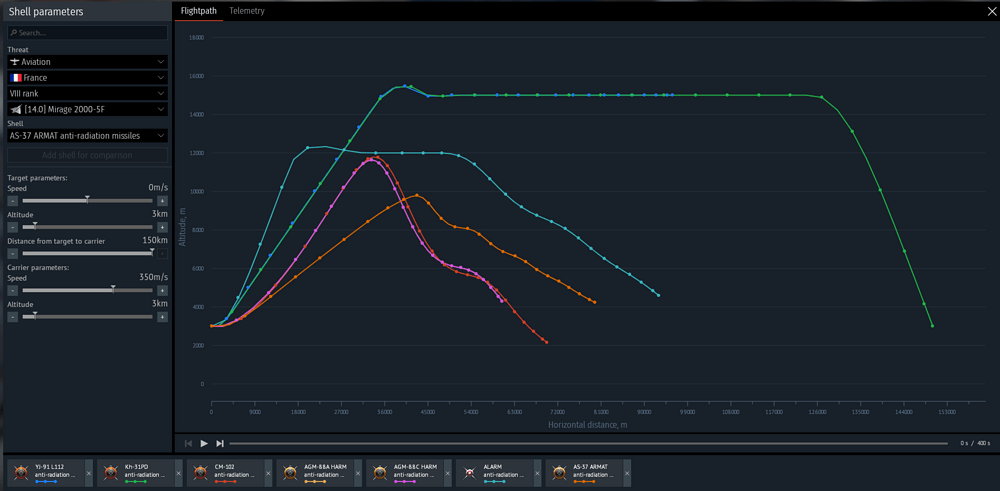Open the Mirage 2000-5F vehicle dropdown

(x=87, y=109)
